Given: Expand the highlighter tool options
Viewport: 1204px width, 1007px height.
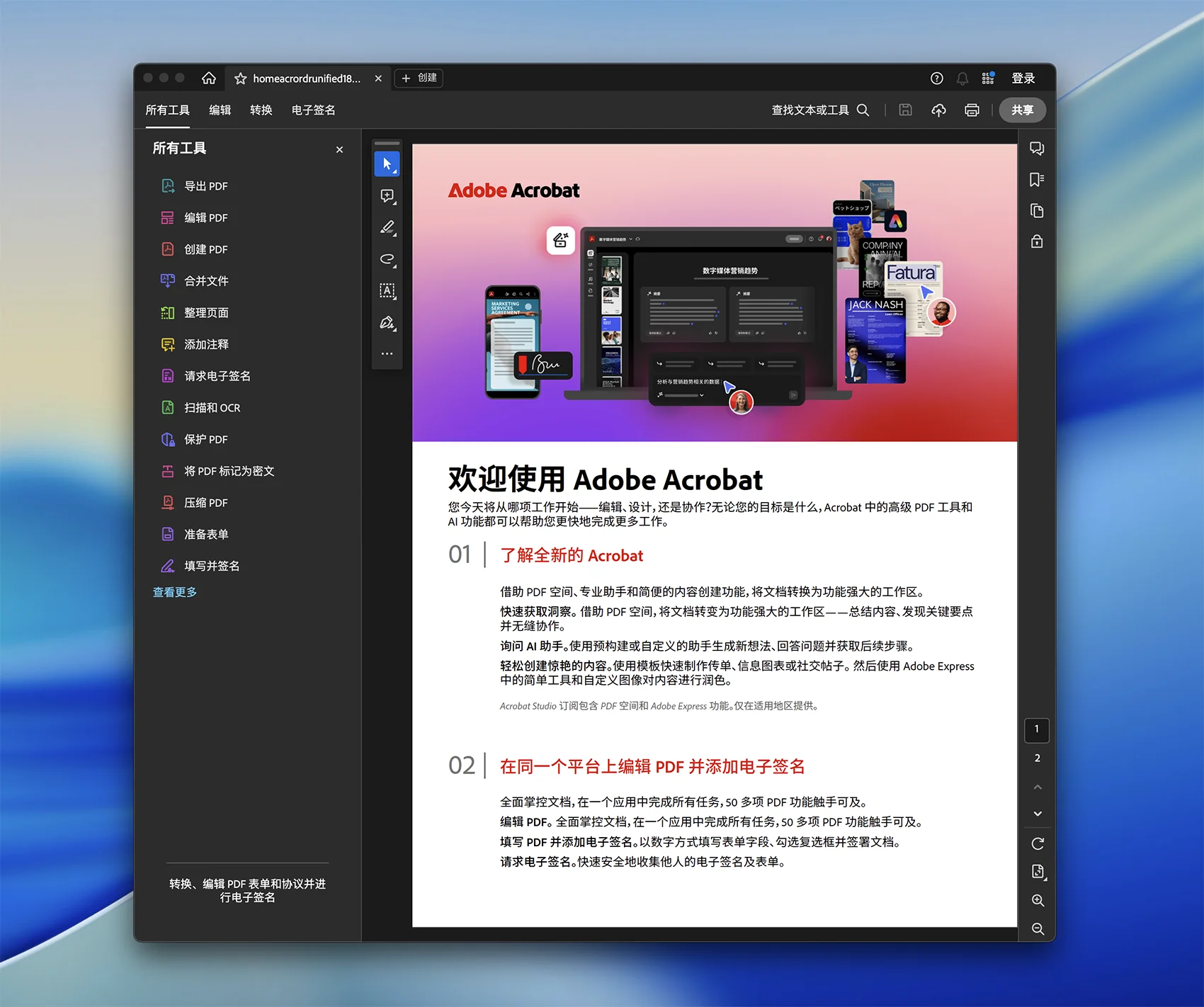Looking at the screenshot, I should 387,227.
